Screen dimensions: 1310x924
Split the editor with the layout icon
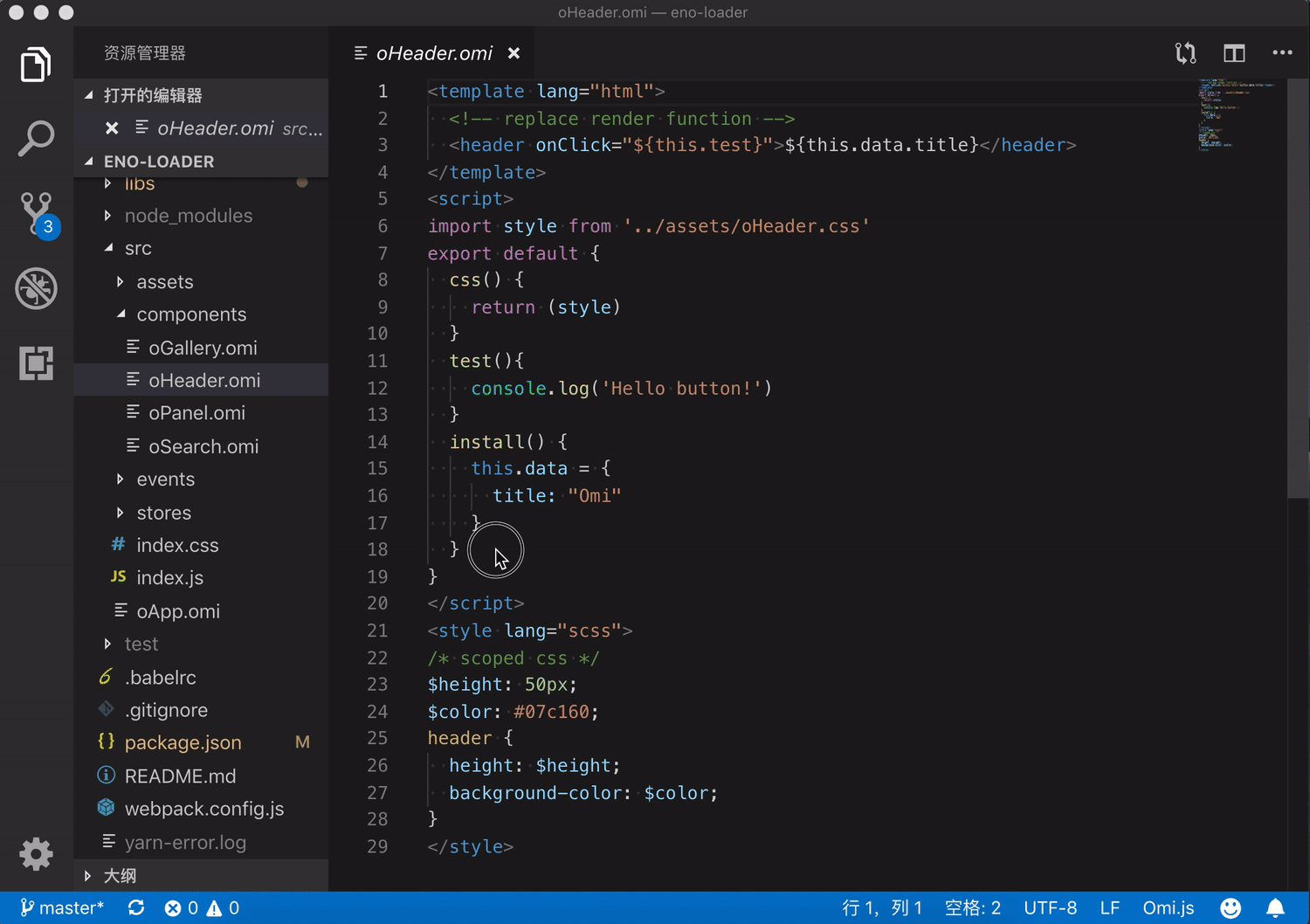coord(1234,53)
